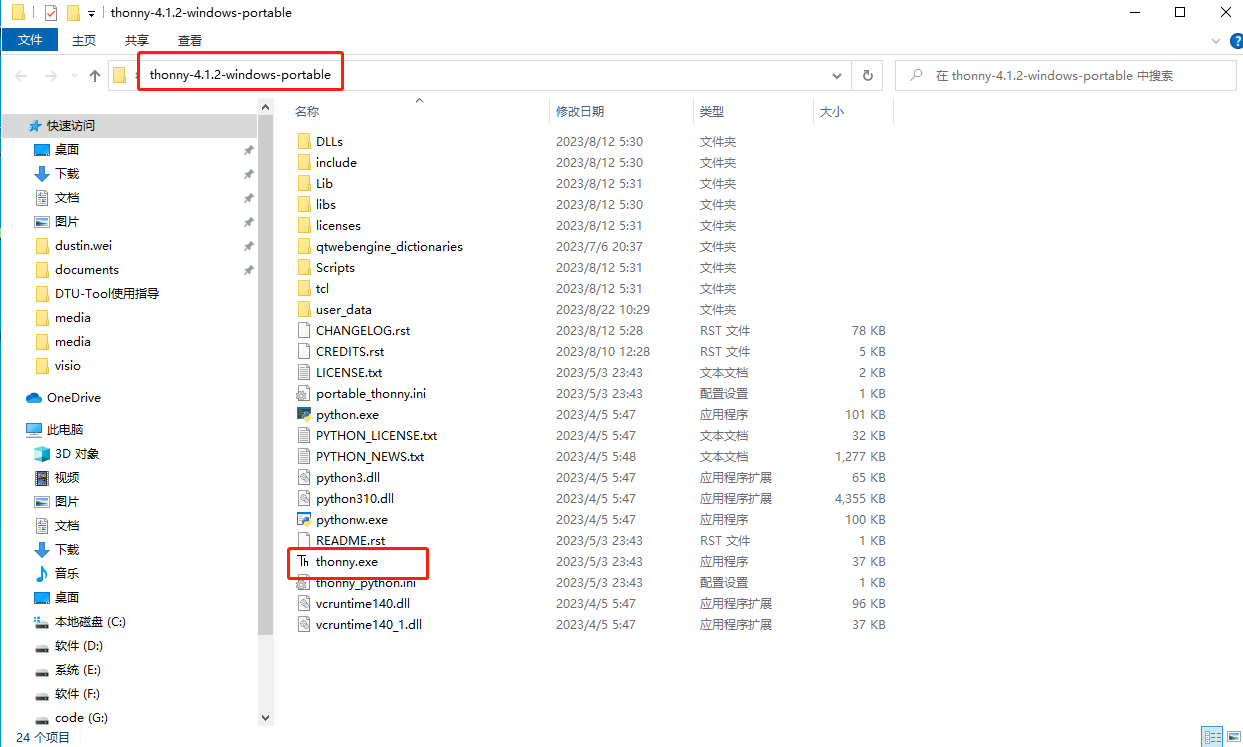Click the 4,355 KB size cell
The height and width of the screenshot is (747, 1243).
click(x=860, y=498)
